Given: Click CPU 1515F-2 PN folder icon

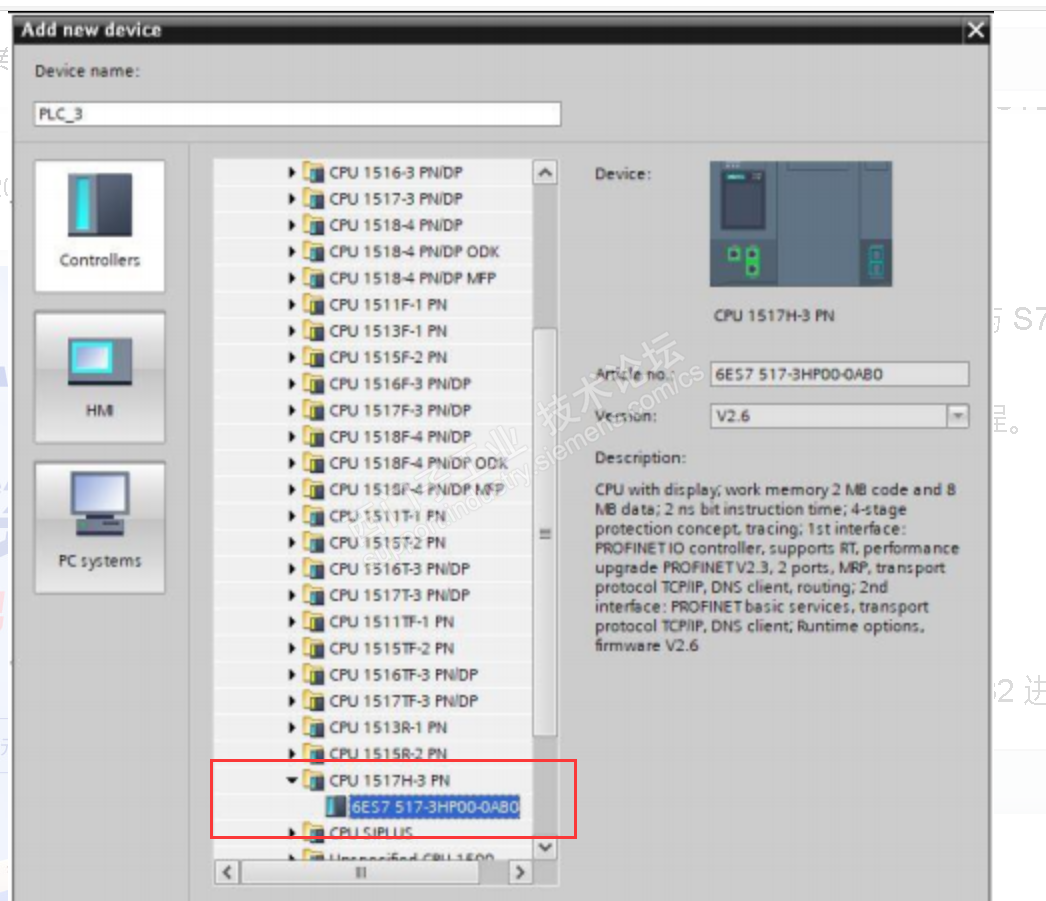Looking at the screenshot, I should (314, 357).
